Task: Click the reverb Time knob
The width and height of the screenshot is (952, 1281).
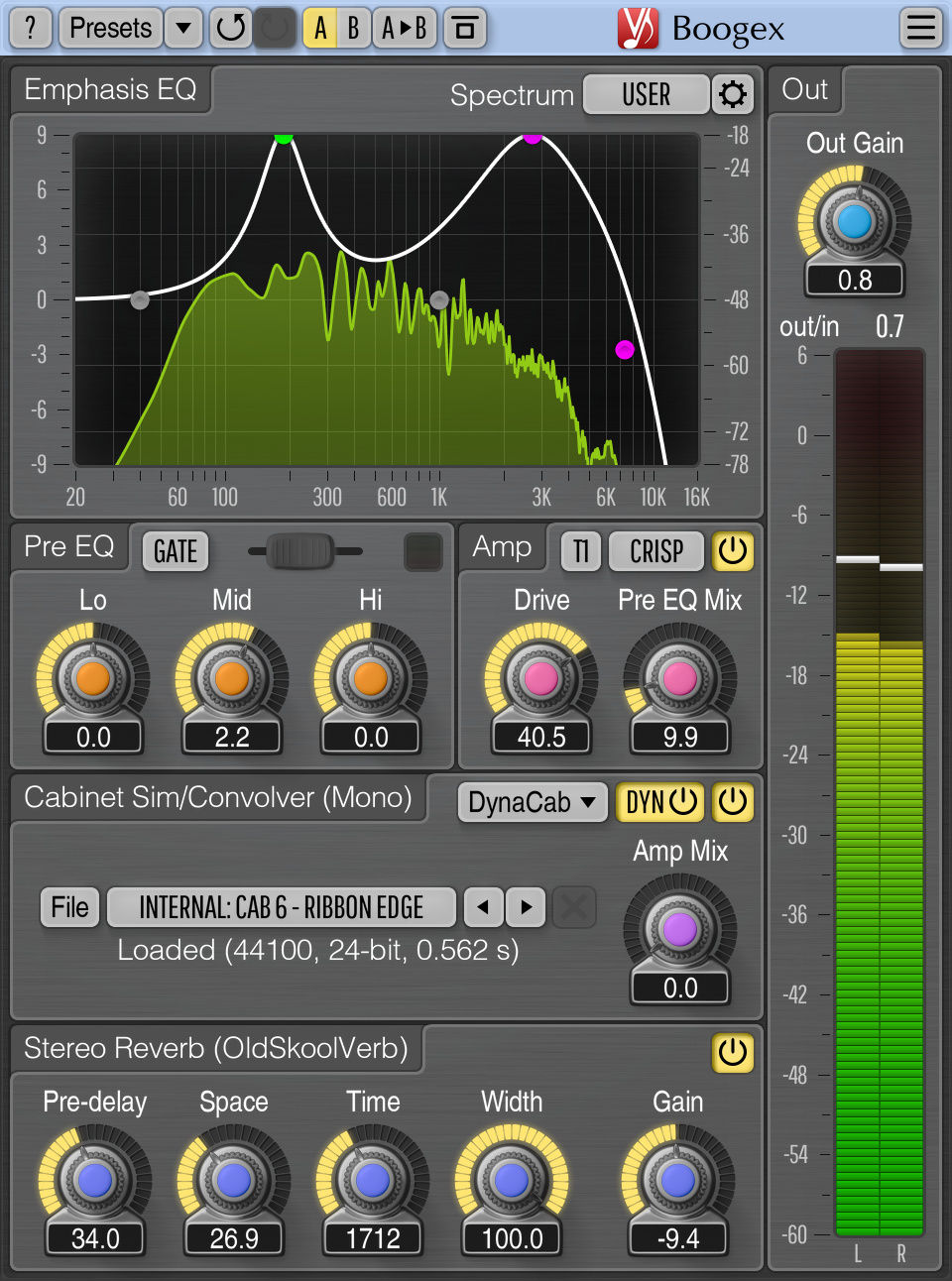Action: [373, 1181]
